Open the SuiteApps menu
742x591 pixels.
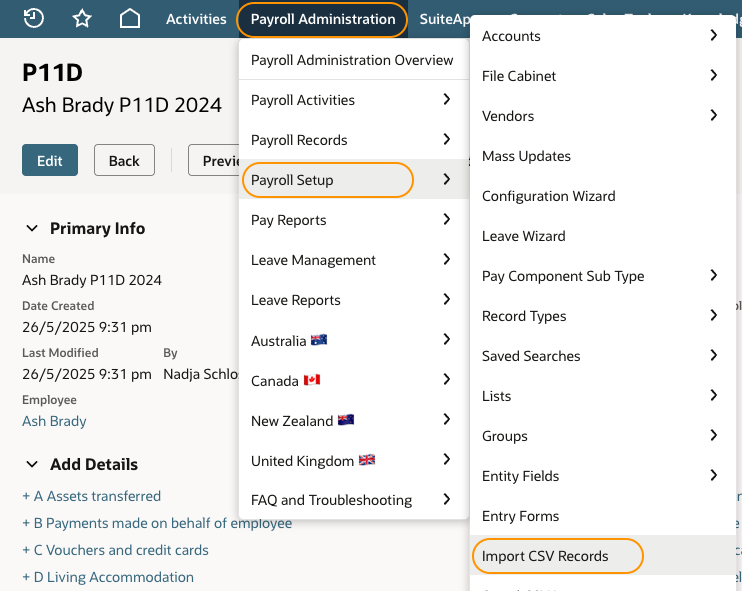click(x=445, y=19)
